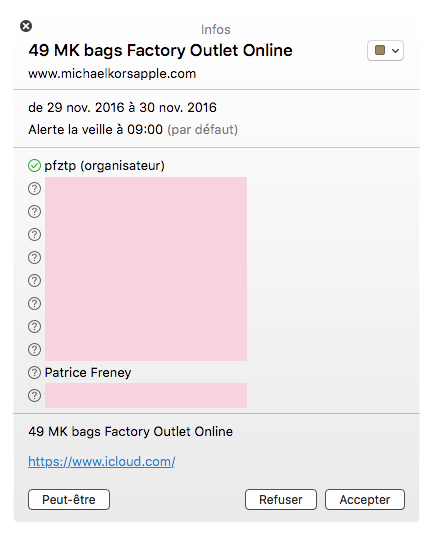Click the event notes description text
433x536 pixels.
(131, 431)
